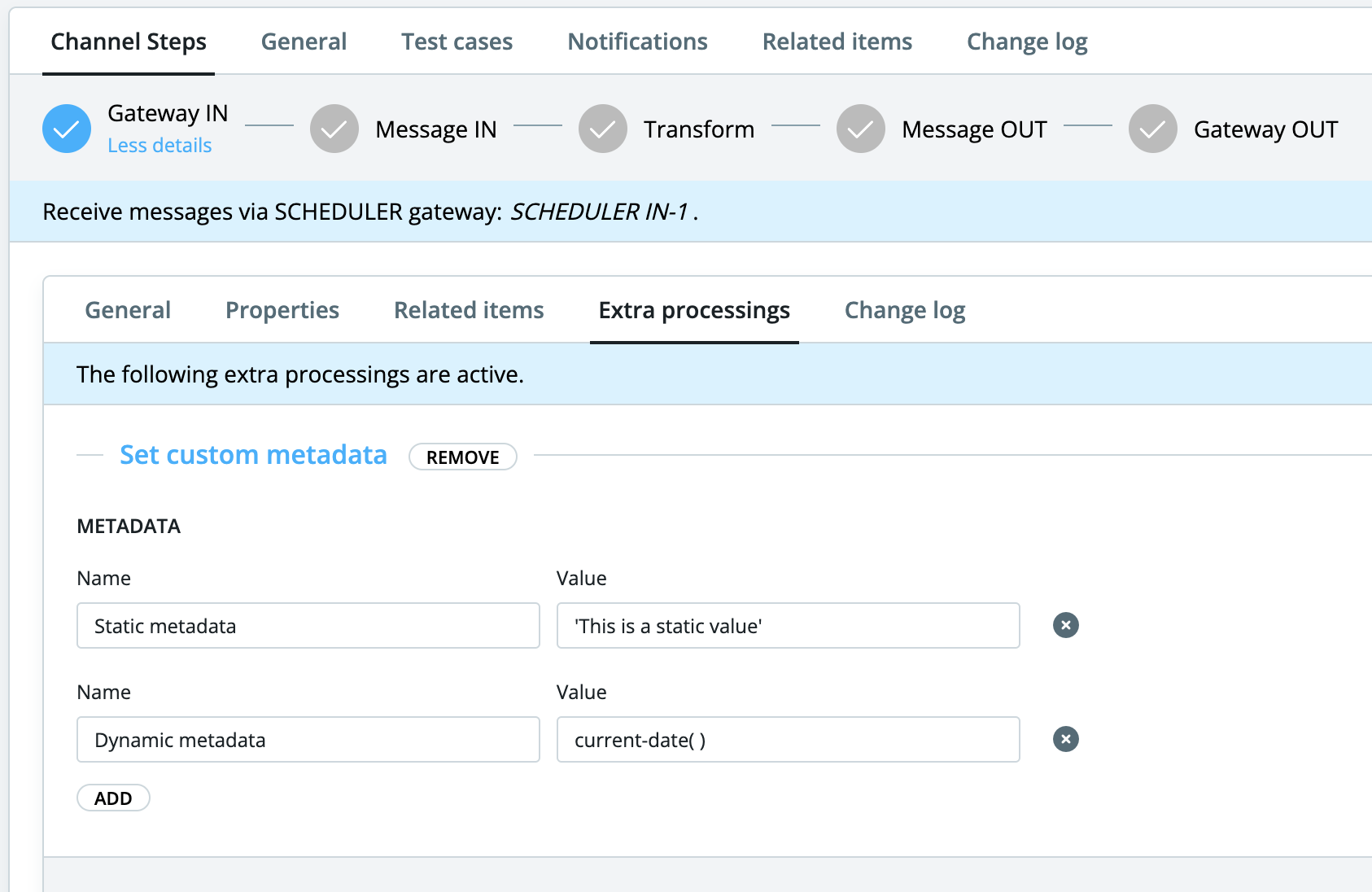Click the Gateway OUT step checkmark icon

click(1151, 128)
